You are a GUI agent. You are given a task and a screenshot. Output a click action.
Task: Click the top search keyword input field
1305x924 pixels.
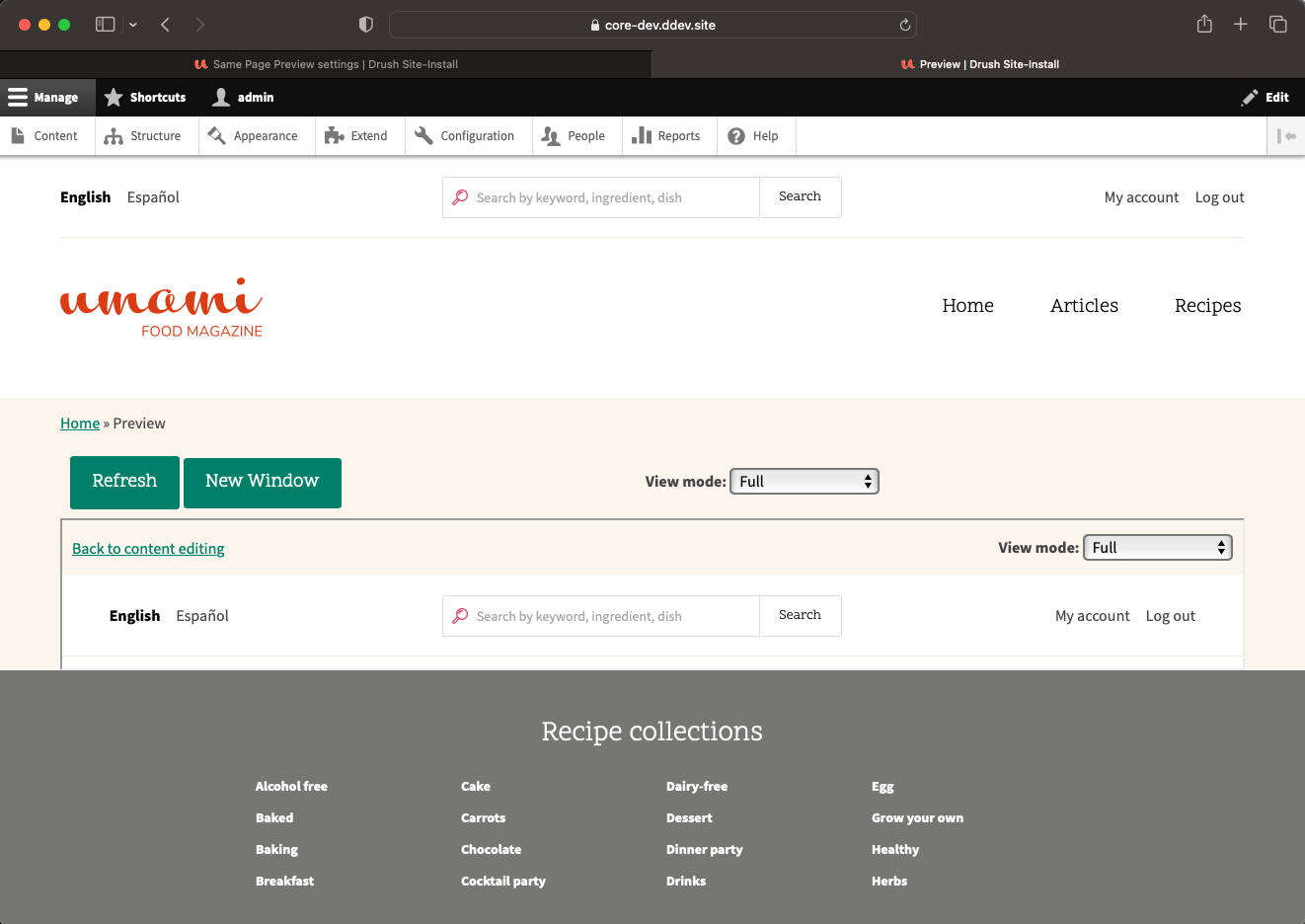coord(612,197)
